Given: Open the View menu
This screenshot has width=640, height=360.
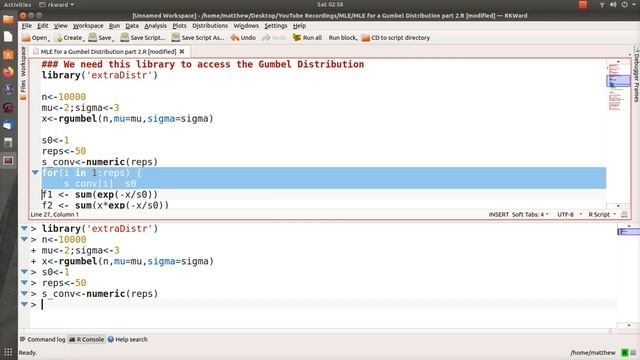Looking at the screenshot, I should click(60, 26).
